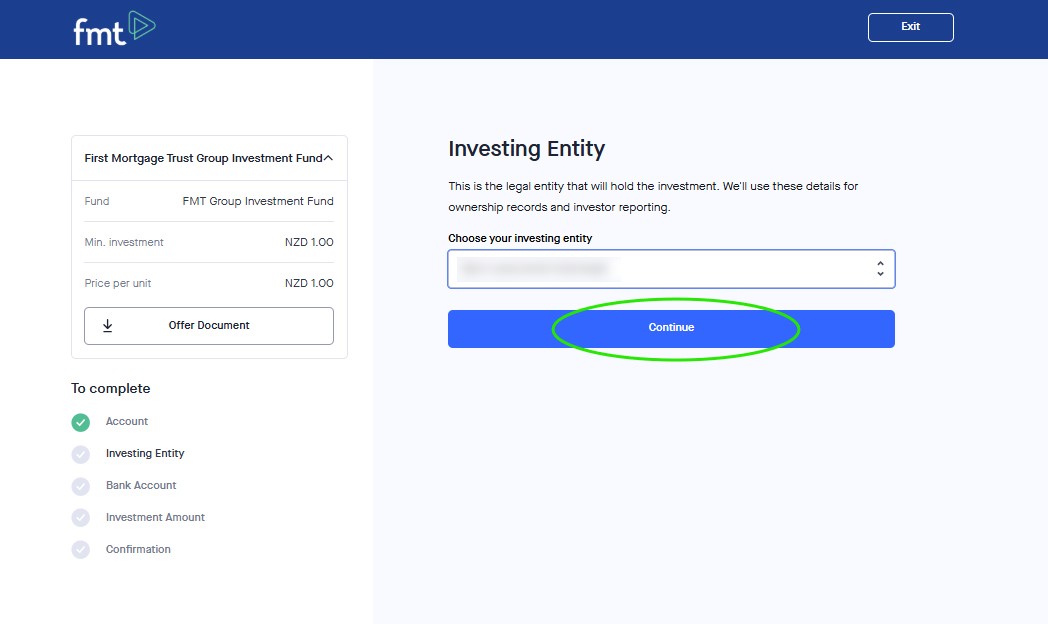Select the Confirmation step label
The width and height of the screenshot is (1048, 624).
point(138,550)
